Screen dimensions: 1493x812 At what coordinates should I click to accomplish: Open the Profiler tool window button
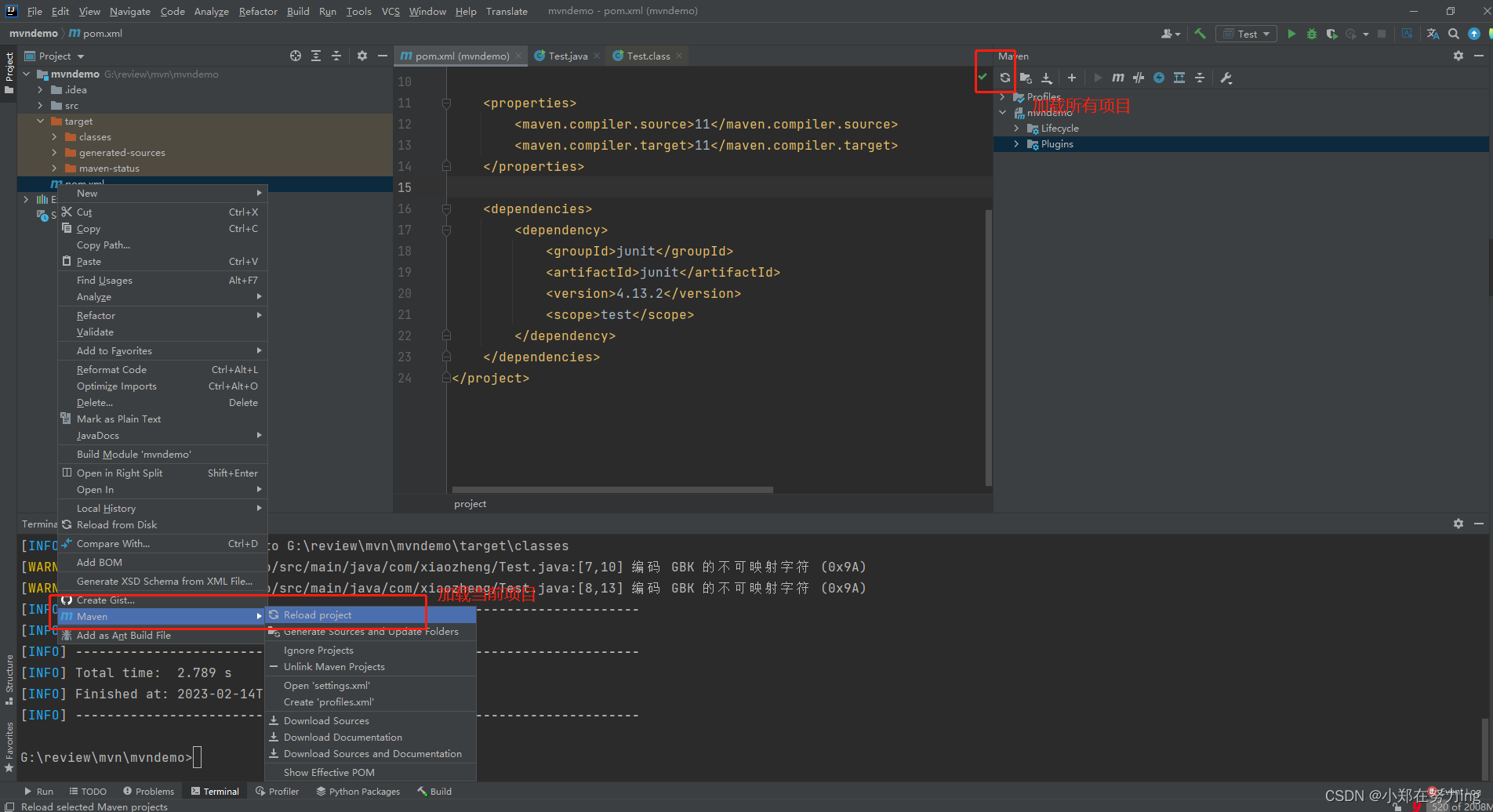click(x=277, y=792)
